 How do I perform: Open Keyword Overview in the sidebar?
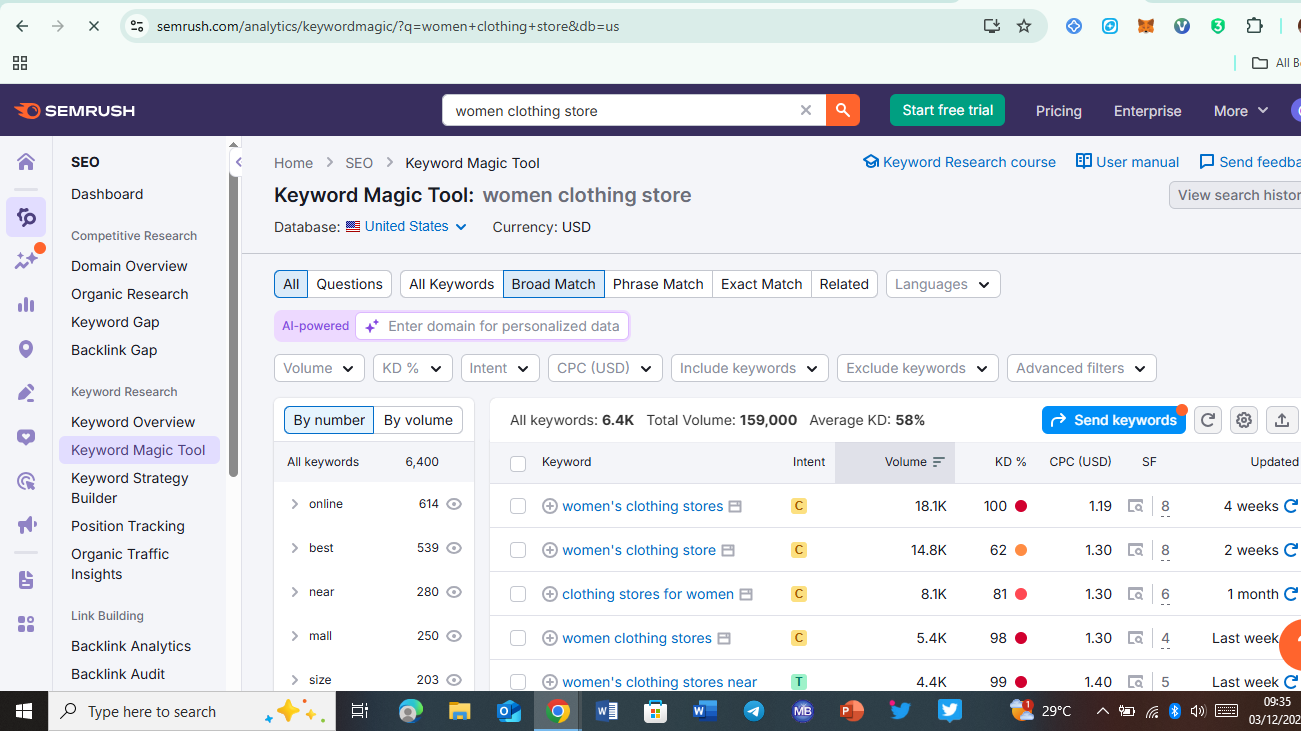coord(133,422)
